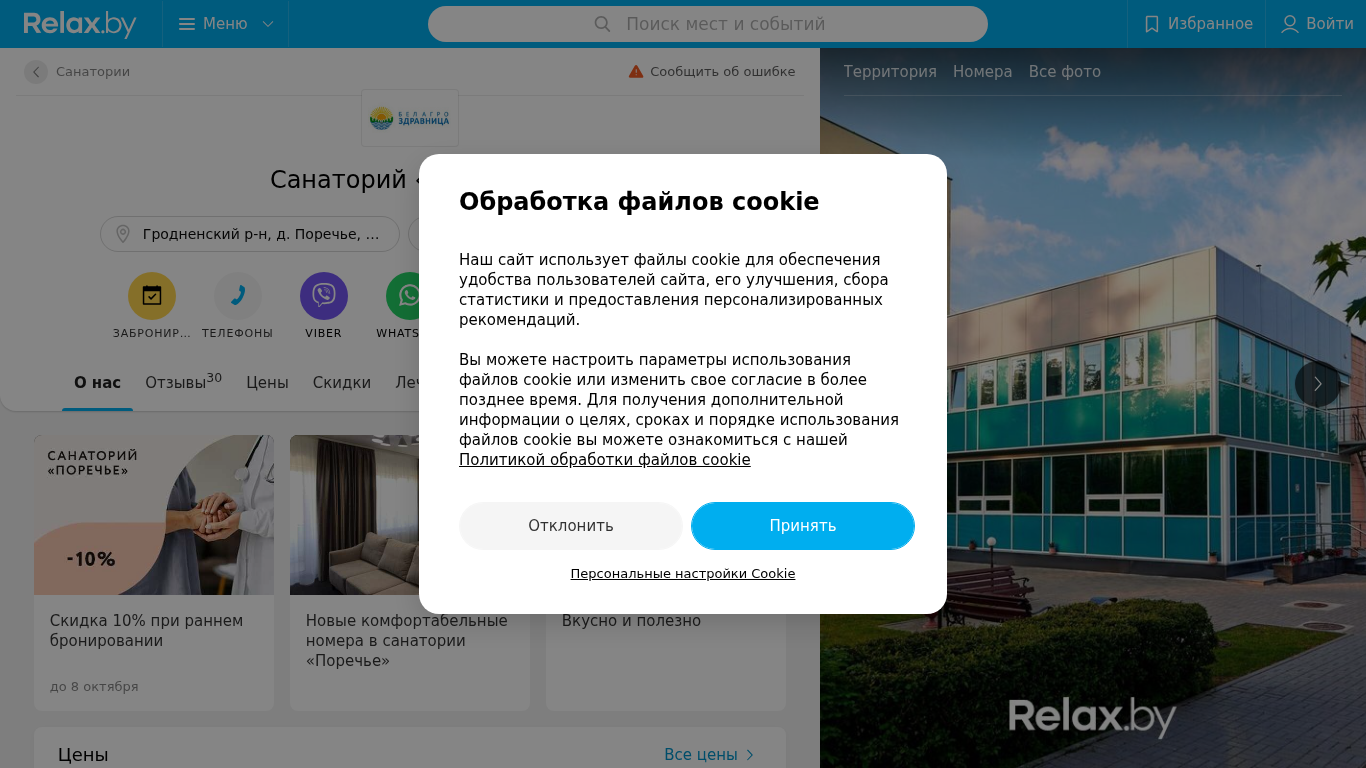Accept cookies with Принять button
Viewport: 1366px width, 768px height.
click(x=803, y=526)
